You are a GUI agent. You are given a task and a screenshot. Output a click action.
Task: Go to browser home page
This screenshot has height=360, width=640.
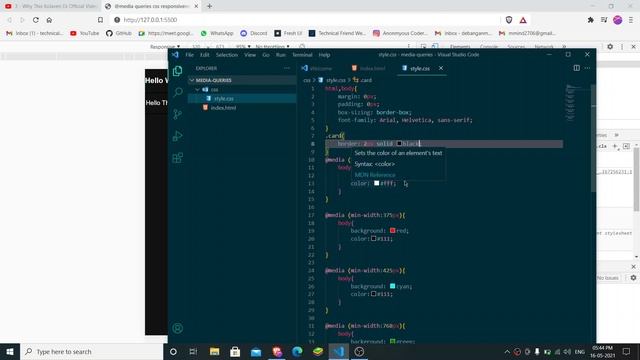click(x=49, y=20)
